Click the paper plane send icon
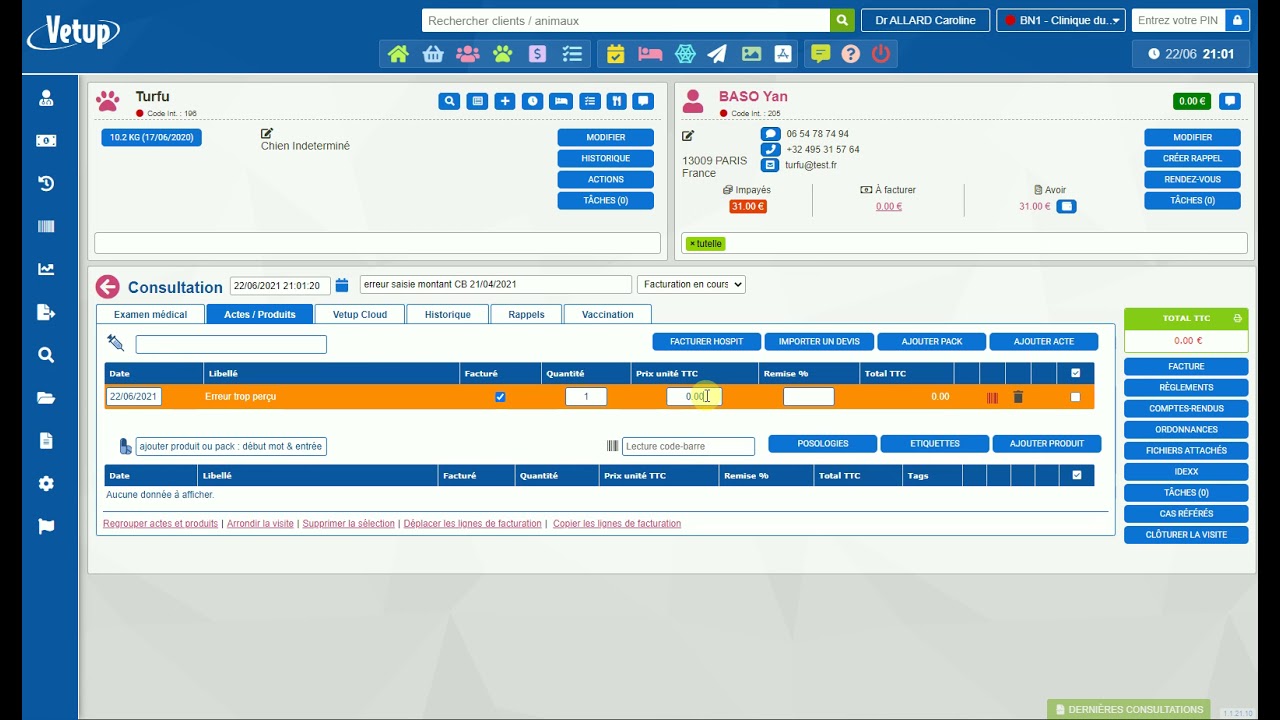The image size is (1280, 720). tap(717, 54)
